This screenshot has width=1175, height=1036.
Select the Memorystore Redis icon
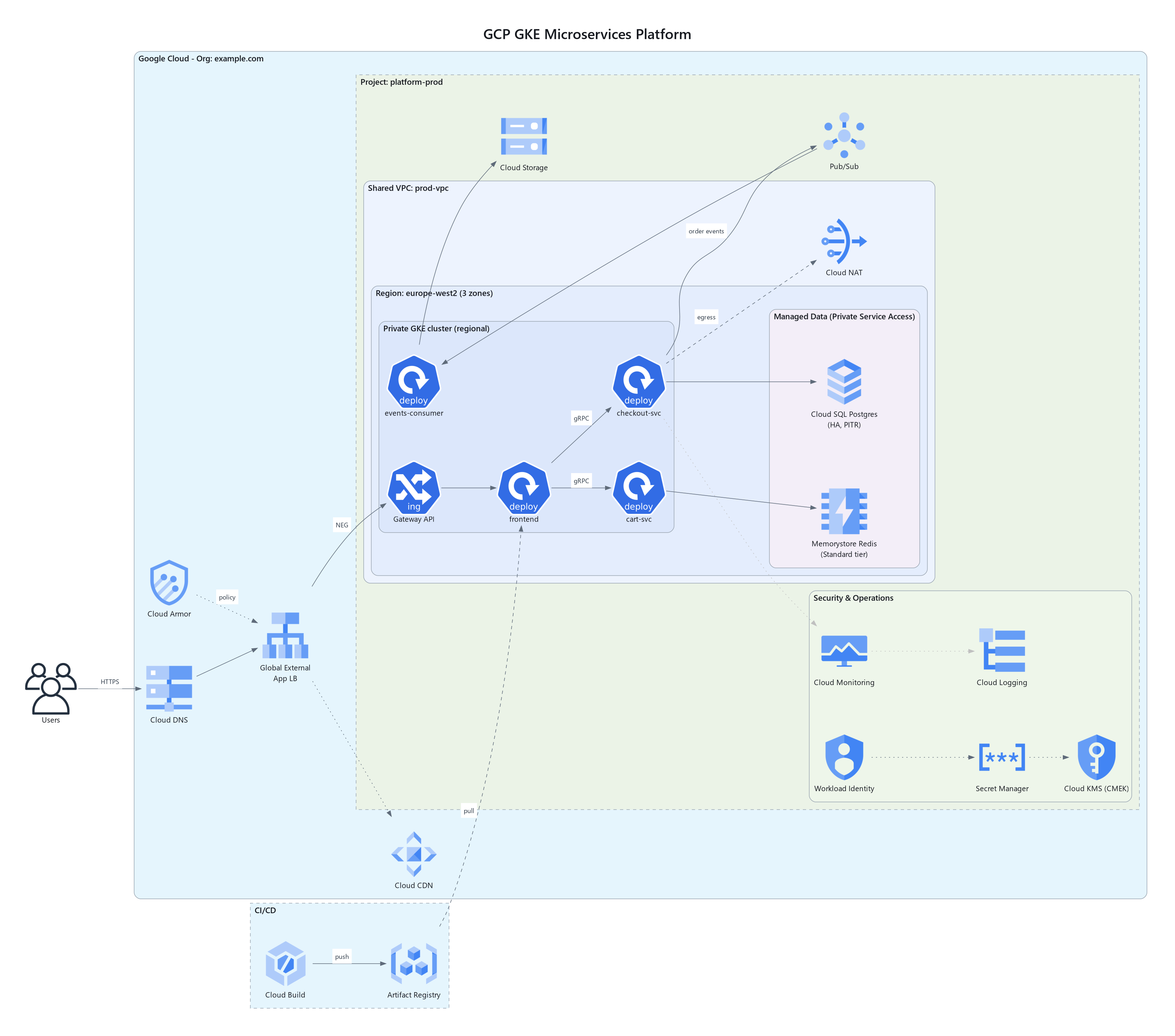(x=844, y=511)
